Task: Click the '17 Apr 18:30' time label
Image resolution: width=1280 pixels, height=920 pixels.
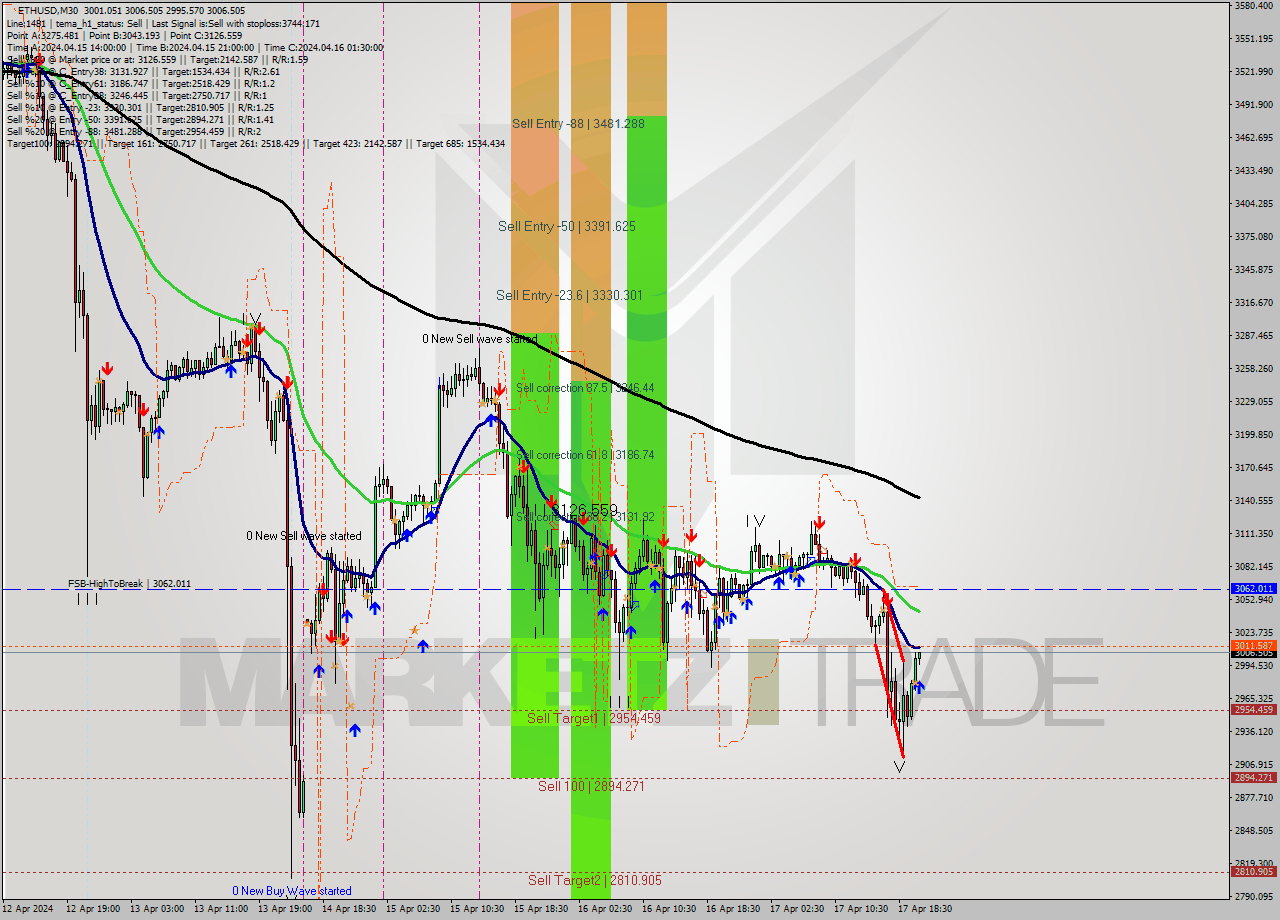Action: (925, 909)
